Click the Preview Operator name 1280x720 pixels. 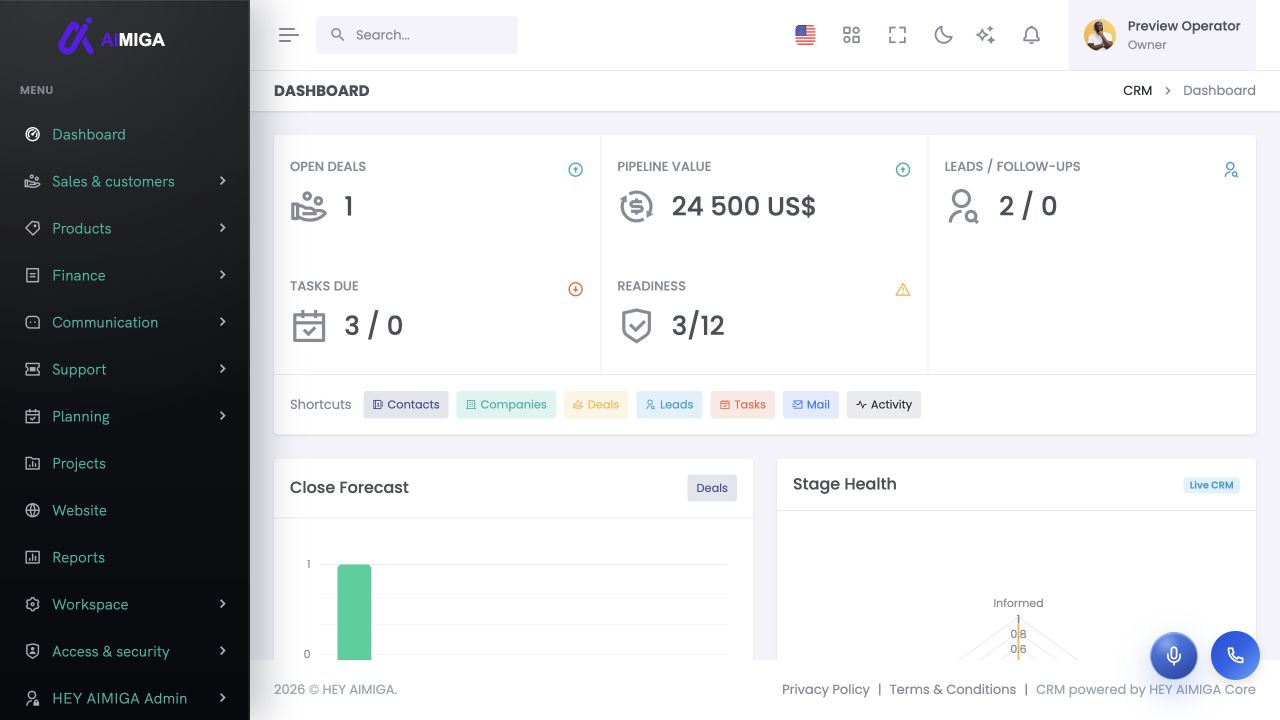click(x=1184, y=26)
